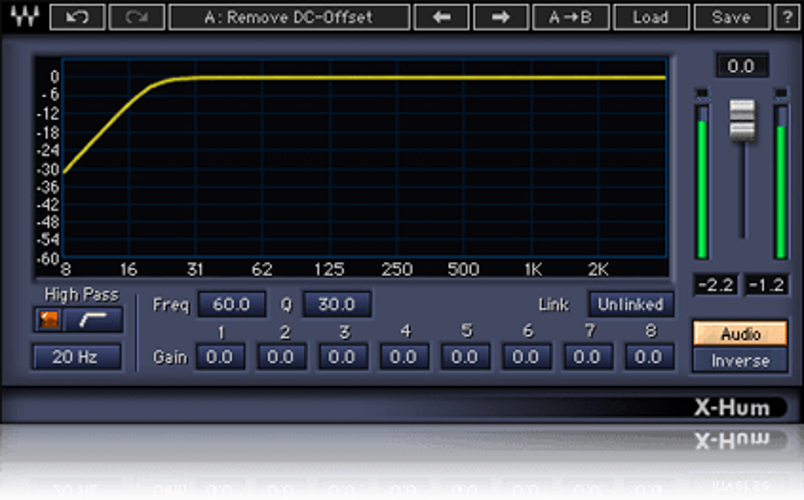Toggle the High Pass filter on/off
Image resolution: width=804 pixels, height=500 pixels.
click(x=49, y=320)
